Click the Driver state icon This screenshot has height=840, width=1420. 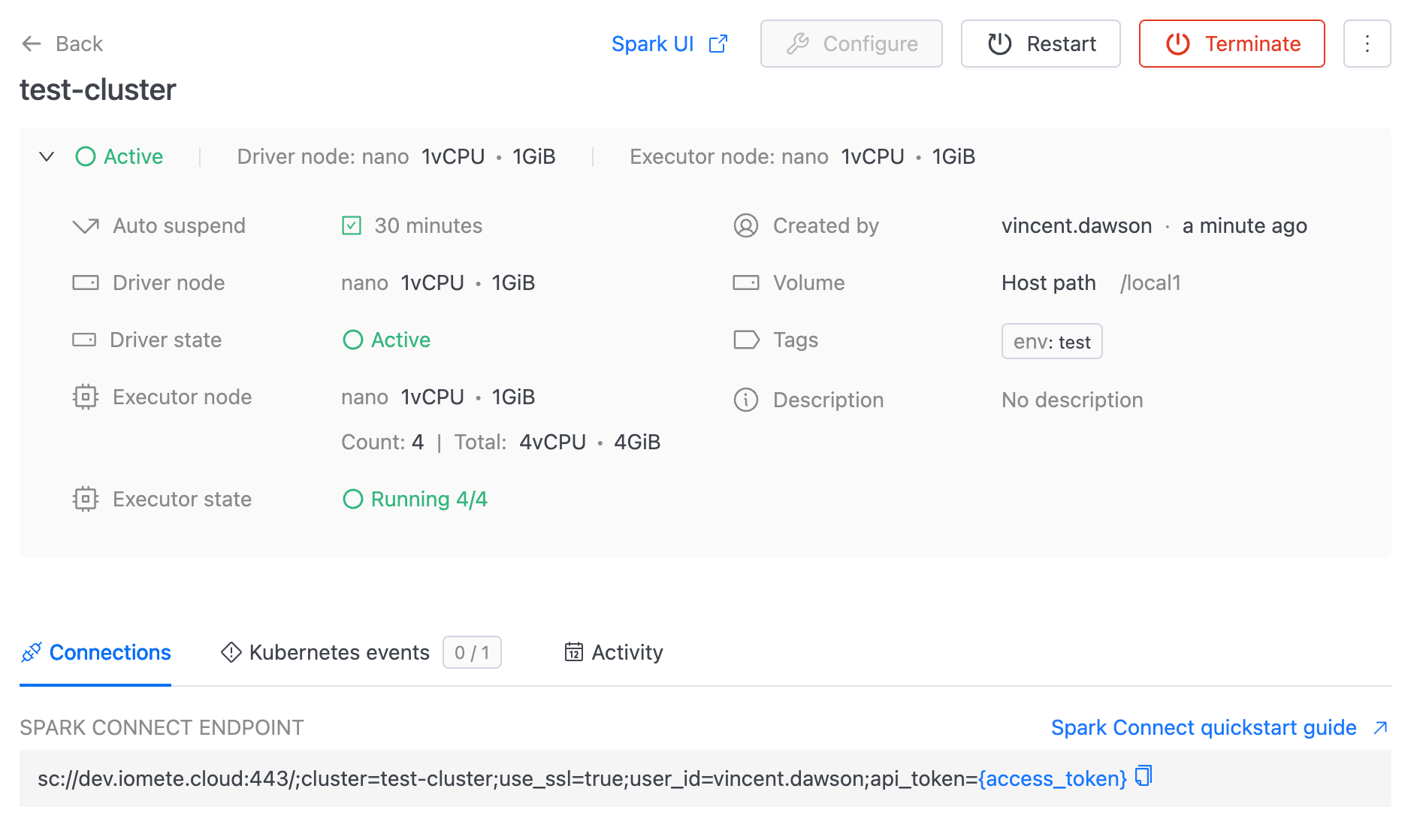(x=84, y=340)
